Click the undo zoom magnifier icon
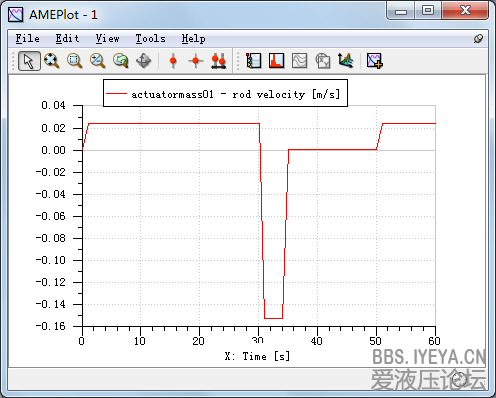The image size is (496, 398). (121, 61)
